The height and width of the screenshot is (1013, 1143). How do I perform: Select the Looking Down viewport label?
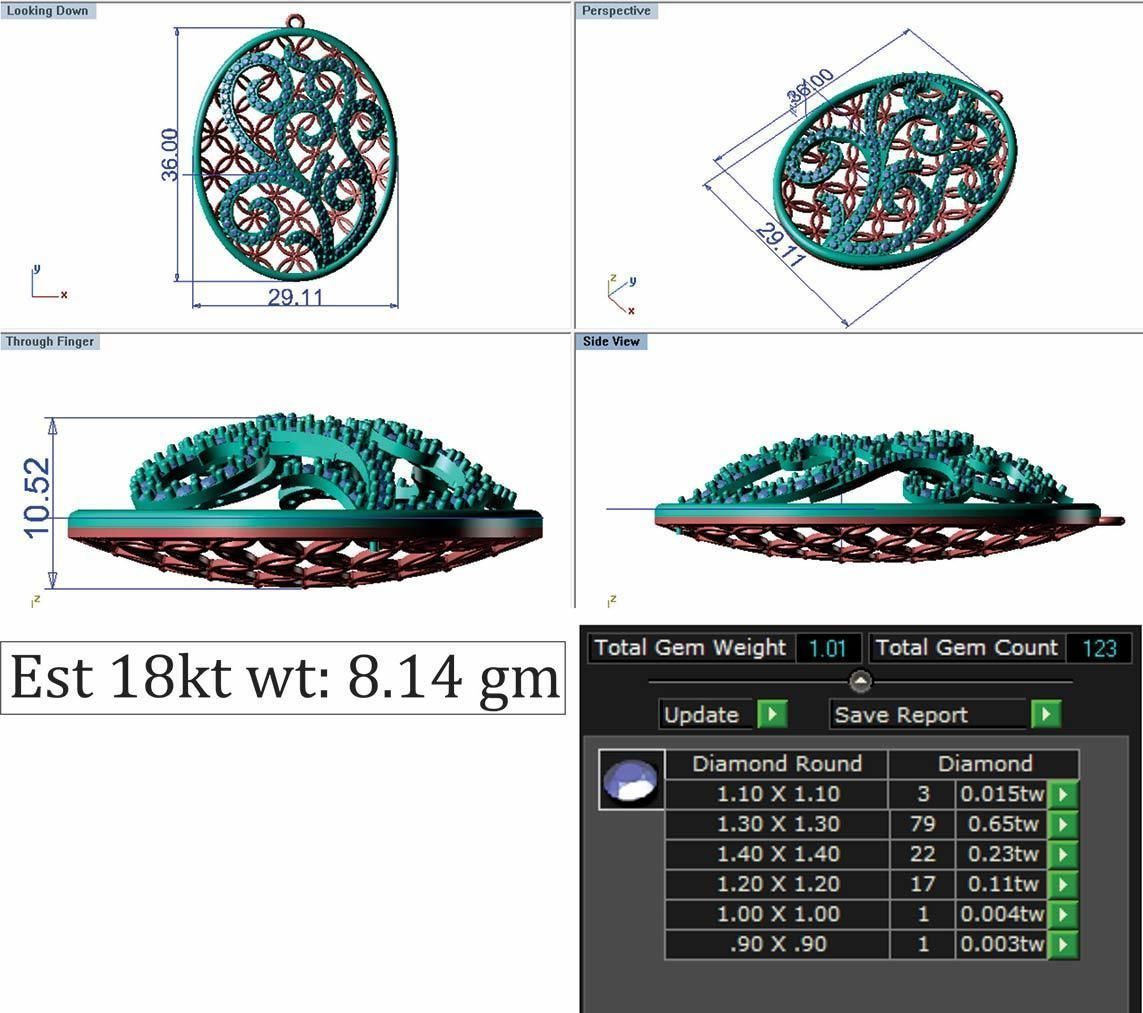click(x=47, y=11)
